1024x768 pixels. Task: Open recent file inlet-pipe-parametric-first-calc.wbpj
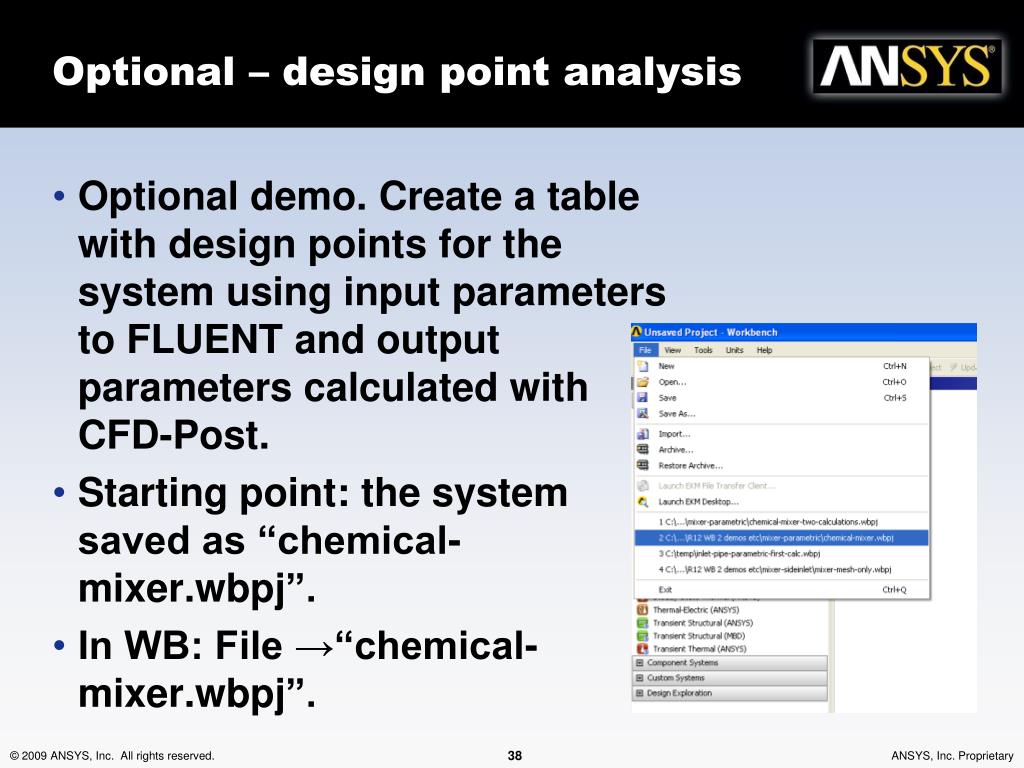782,553
